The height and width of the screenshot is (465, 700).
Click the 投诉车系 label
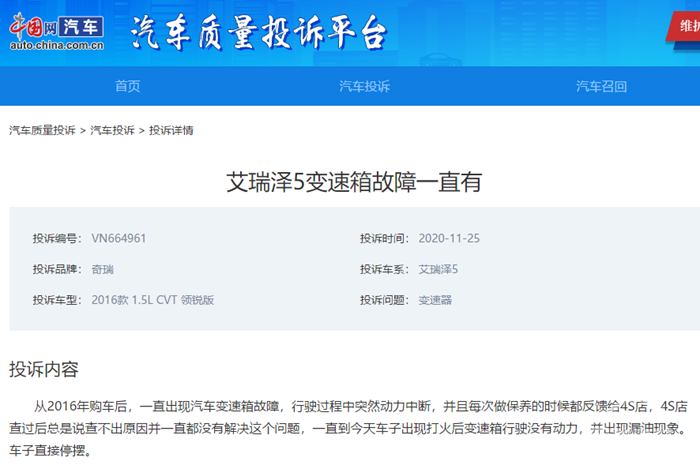tap(384, 269)
